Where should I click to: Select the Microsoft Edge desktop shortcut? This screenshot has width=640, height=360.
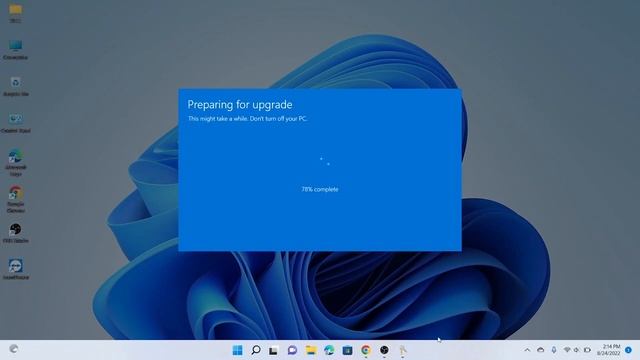click(16, 162)
